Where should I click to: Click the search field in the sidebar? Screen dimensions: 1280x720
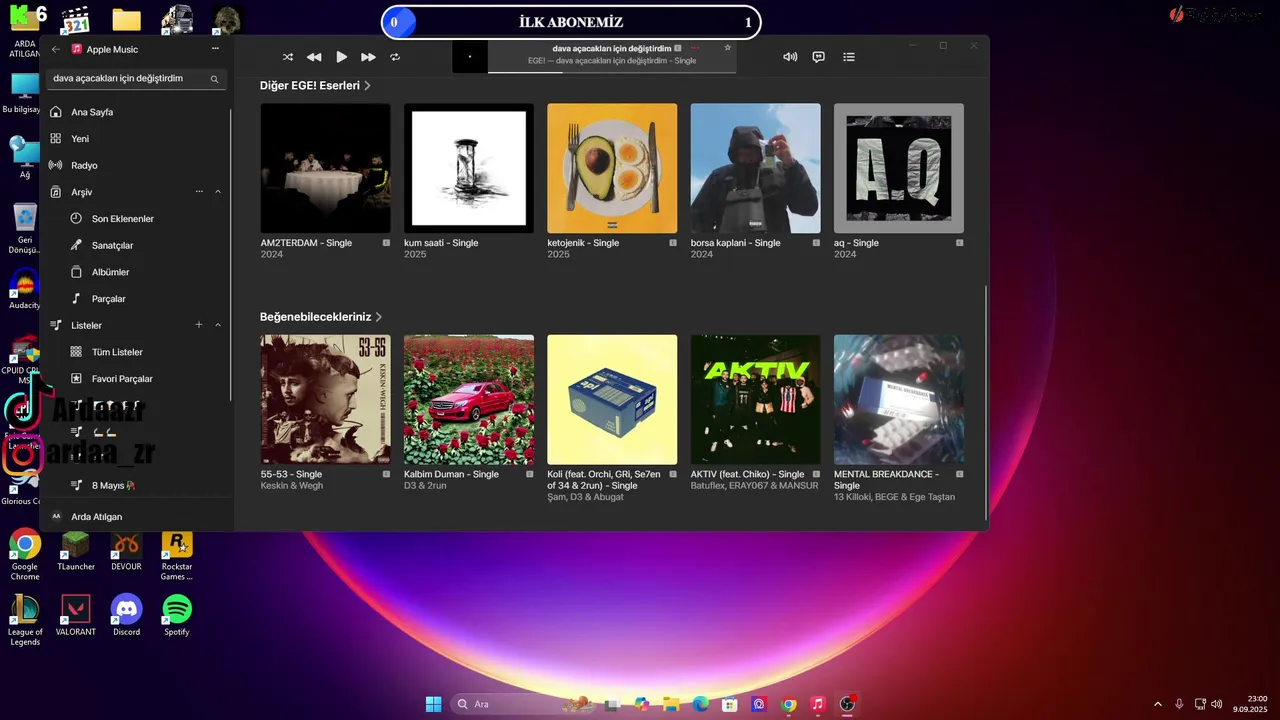tap(136, 79)
